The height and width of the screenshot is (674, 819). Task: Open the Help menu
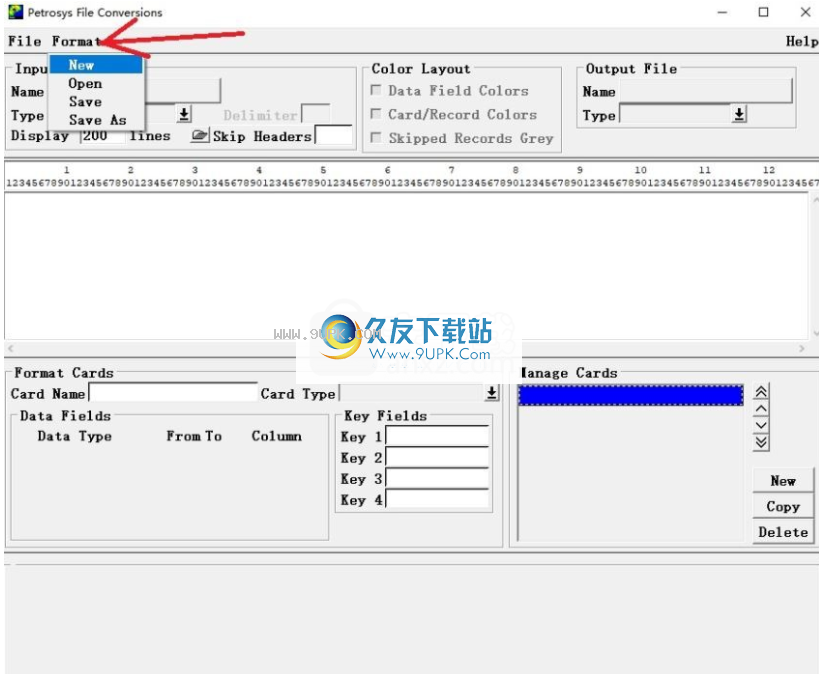tap(802, 41)
